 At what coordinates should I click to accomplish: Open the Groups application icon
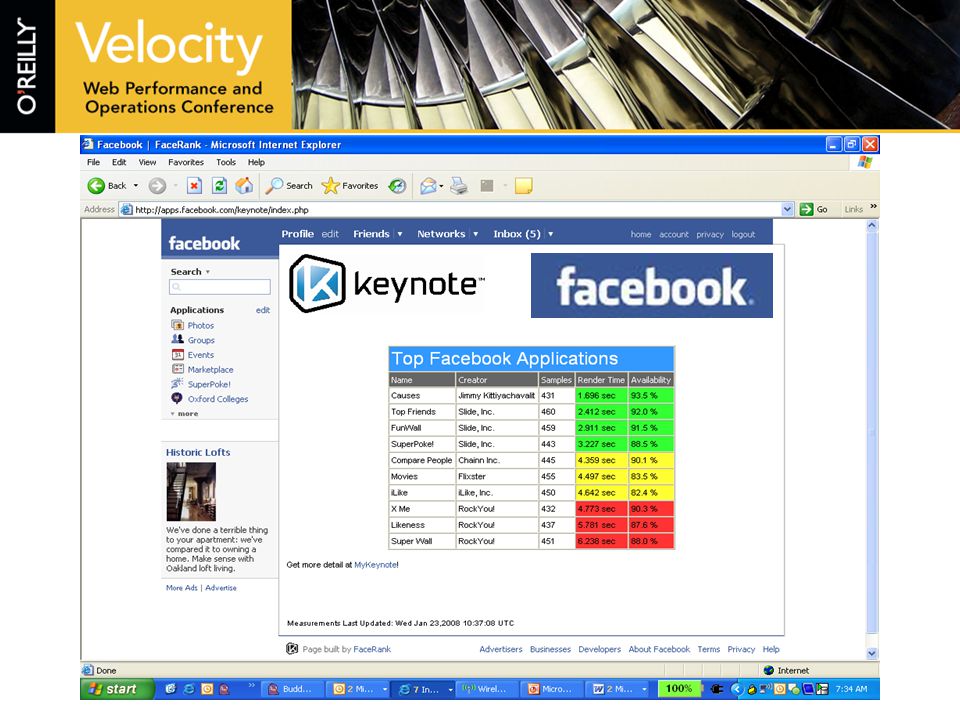pos(178,339)
